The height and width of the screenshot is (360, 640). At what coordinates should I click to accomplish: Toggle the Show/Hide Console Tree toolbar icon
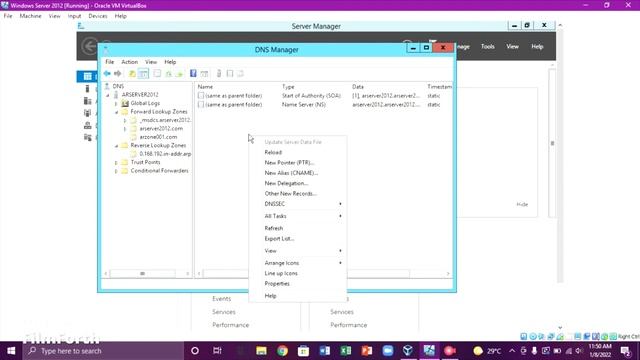[x=143, y=73]
